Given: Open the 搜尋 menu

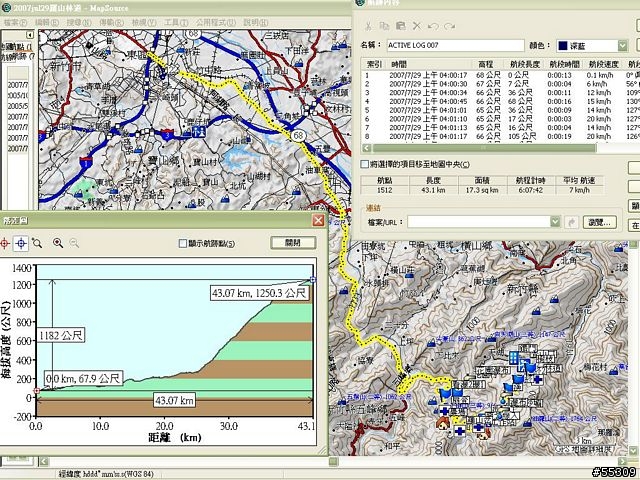Looking at the screenshot, I should pyautogui.click(x=79, y=22).
